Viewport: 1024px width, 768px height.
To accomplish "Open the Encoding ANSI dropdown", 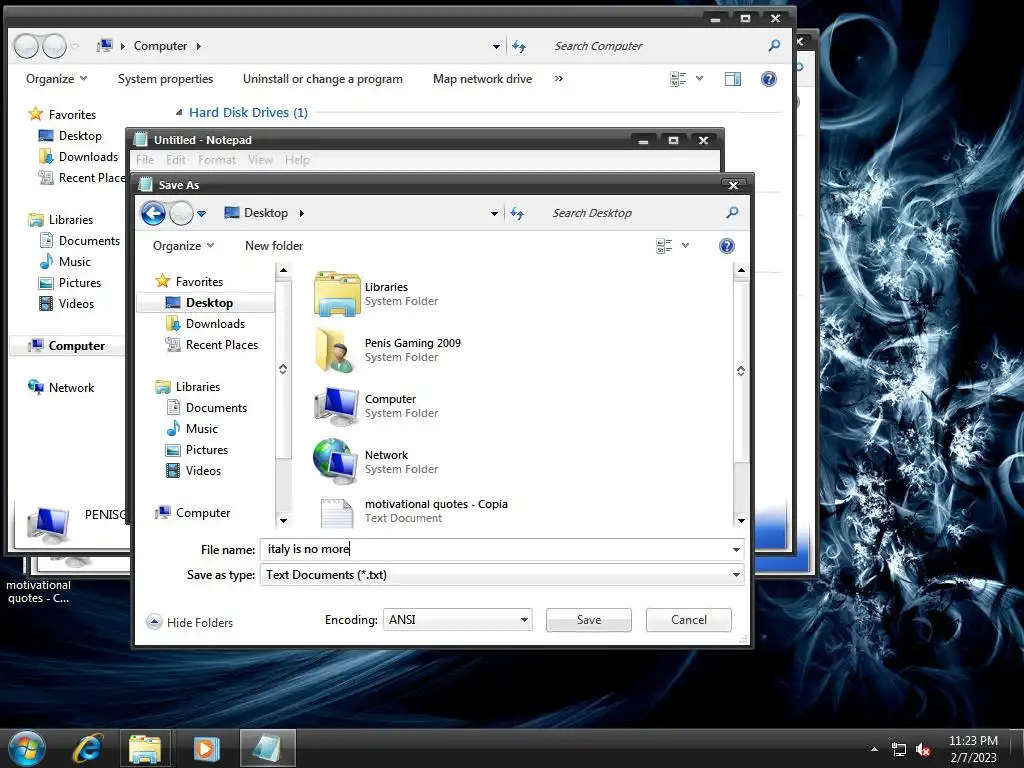I will coord(457,620).
